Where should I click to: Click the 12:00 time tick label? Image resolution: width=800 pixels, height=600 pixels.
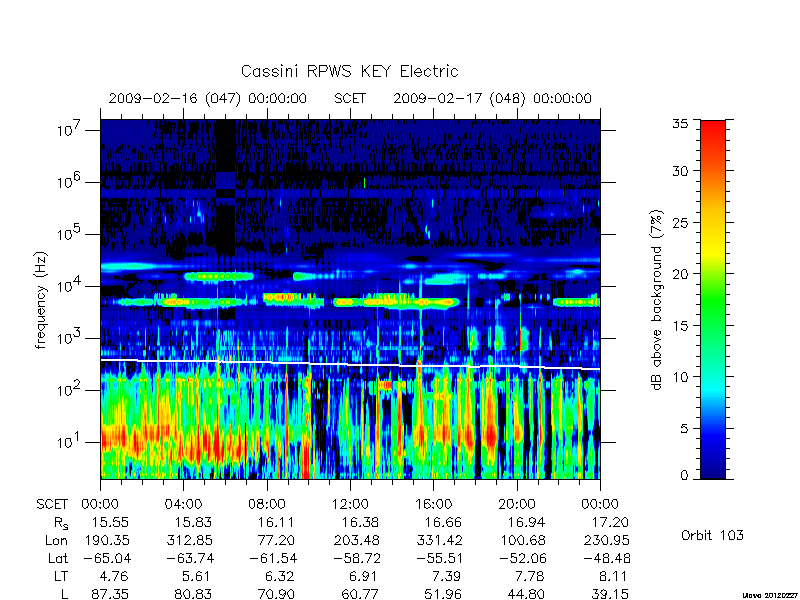[x=350, y=504]
